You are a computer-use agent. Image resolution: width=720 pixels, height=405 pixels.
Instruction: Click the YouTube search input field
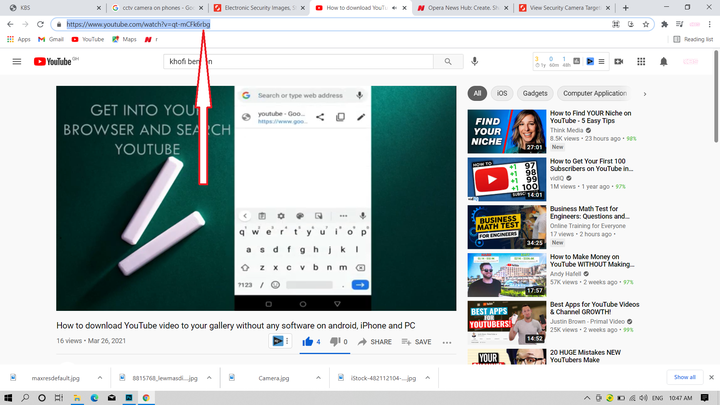click(x=298, y=62)
